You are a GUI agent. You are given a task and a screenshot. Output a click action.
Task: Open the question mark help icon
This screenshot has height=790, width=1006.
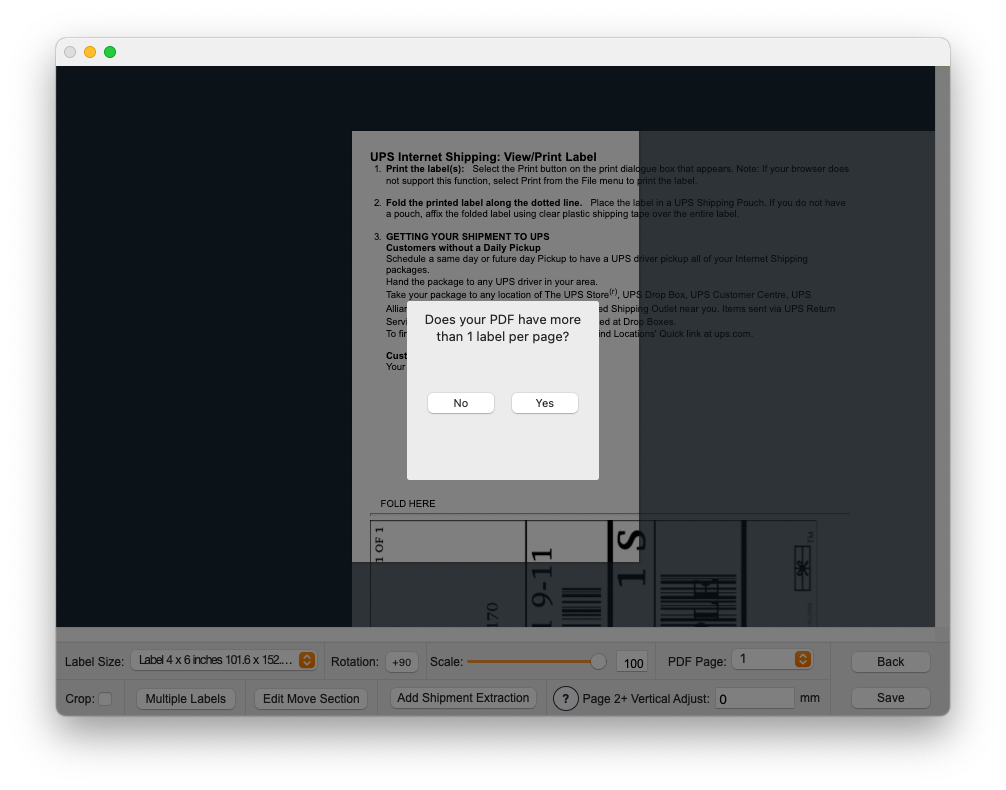[565, 699]
